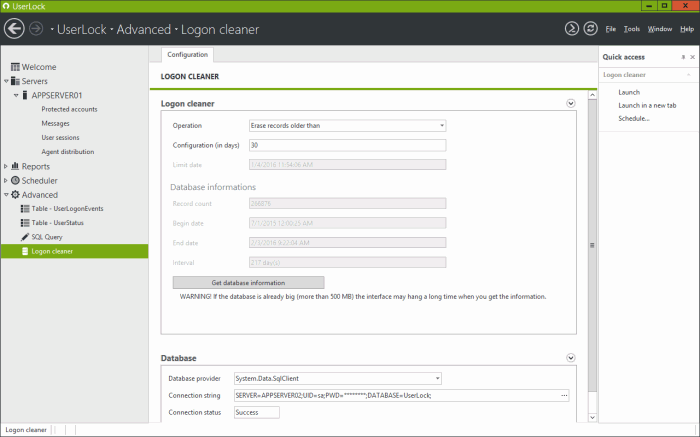Screen dimensions: 700x437
Task: Open the Tools menu
Action: click(632, 29)
